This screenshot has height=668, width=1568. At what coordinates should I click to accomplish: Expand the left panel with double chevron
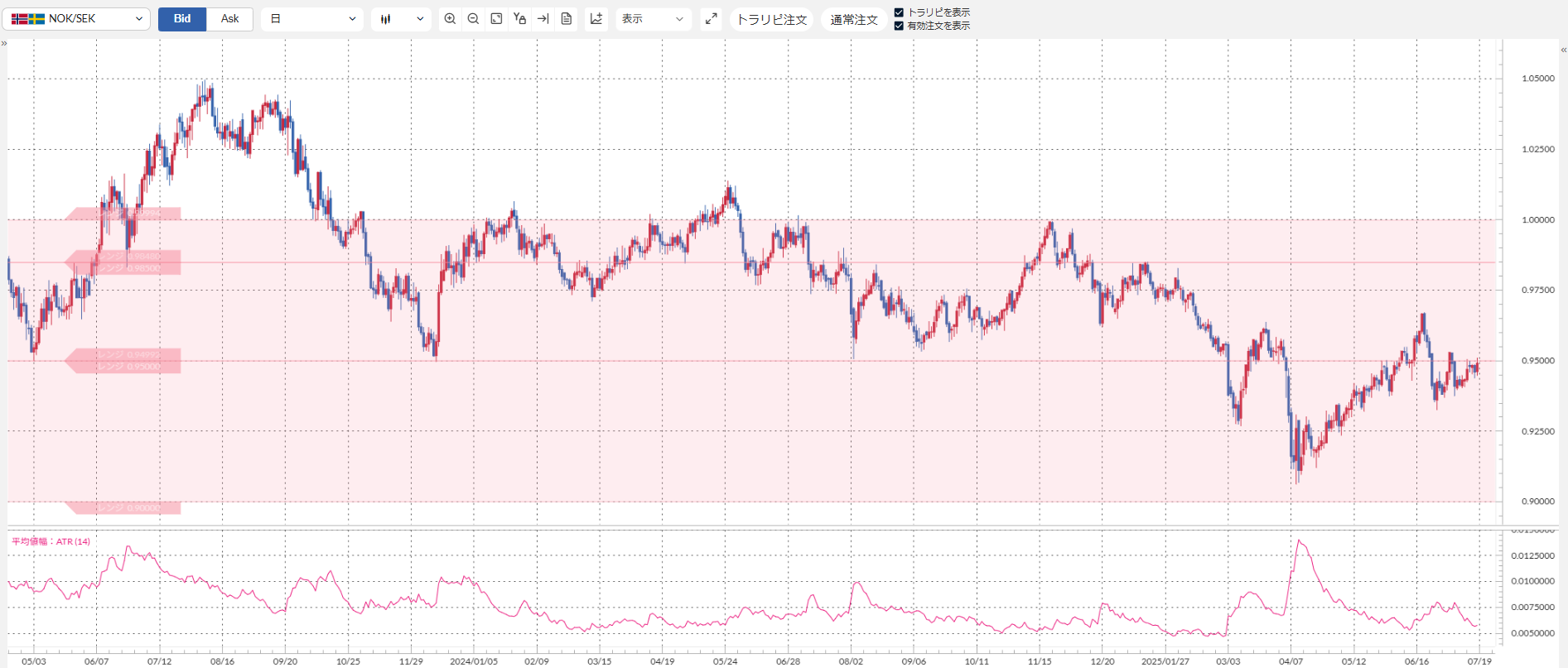pyautogui.click(x=4, y=43)
